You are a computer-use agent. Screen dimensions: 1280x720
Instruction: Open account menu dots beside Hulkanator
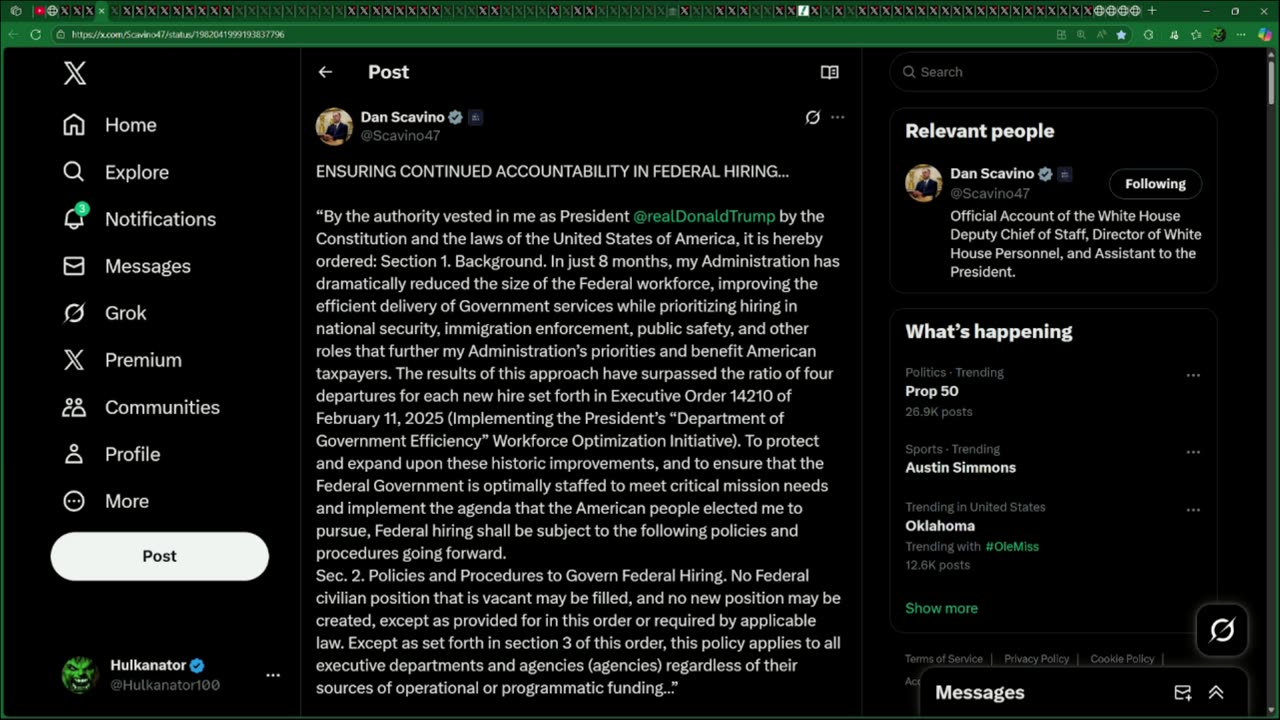click(273, 675)
